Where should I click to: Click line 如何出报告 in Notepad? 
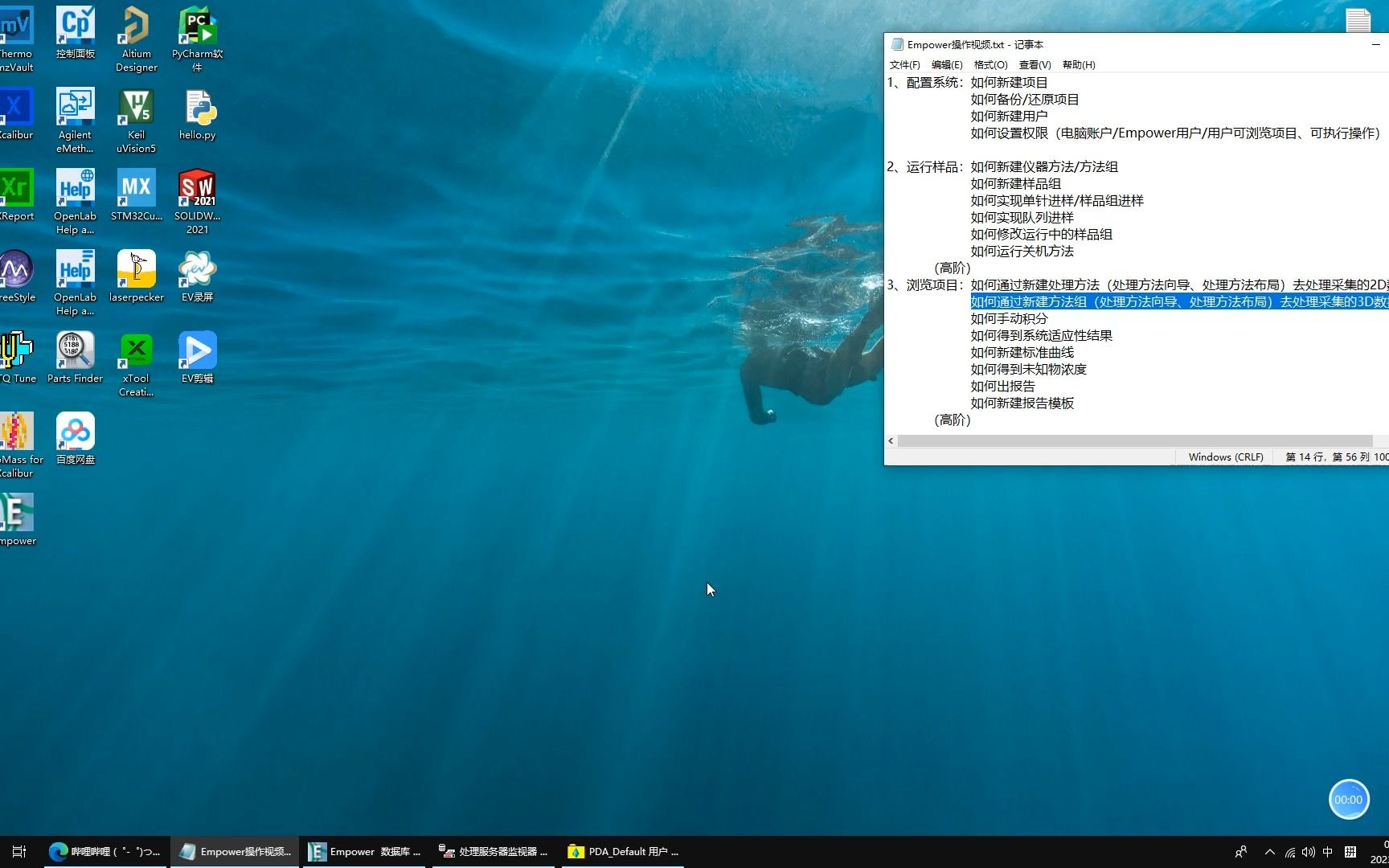[x=1002, y=386]
